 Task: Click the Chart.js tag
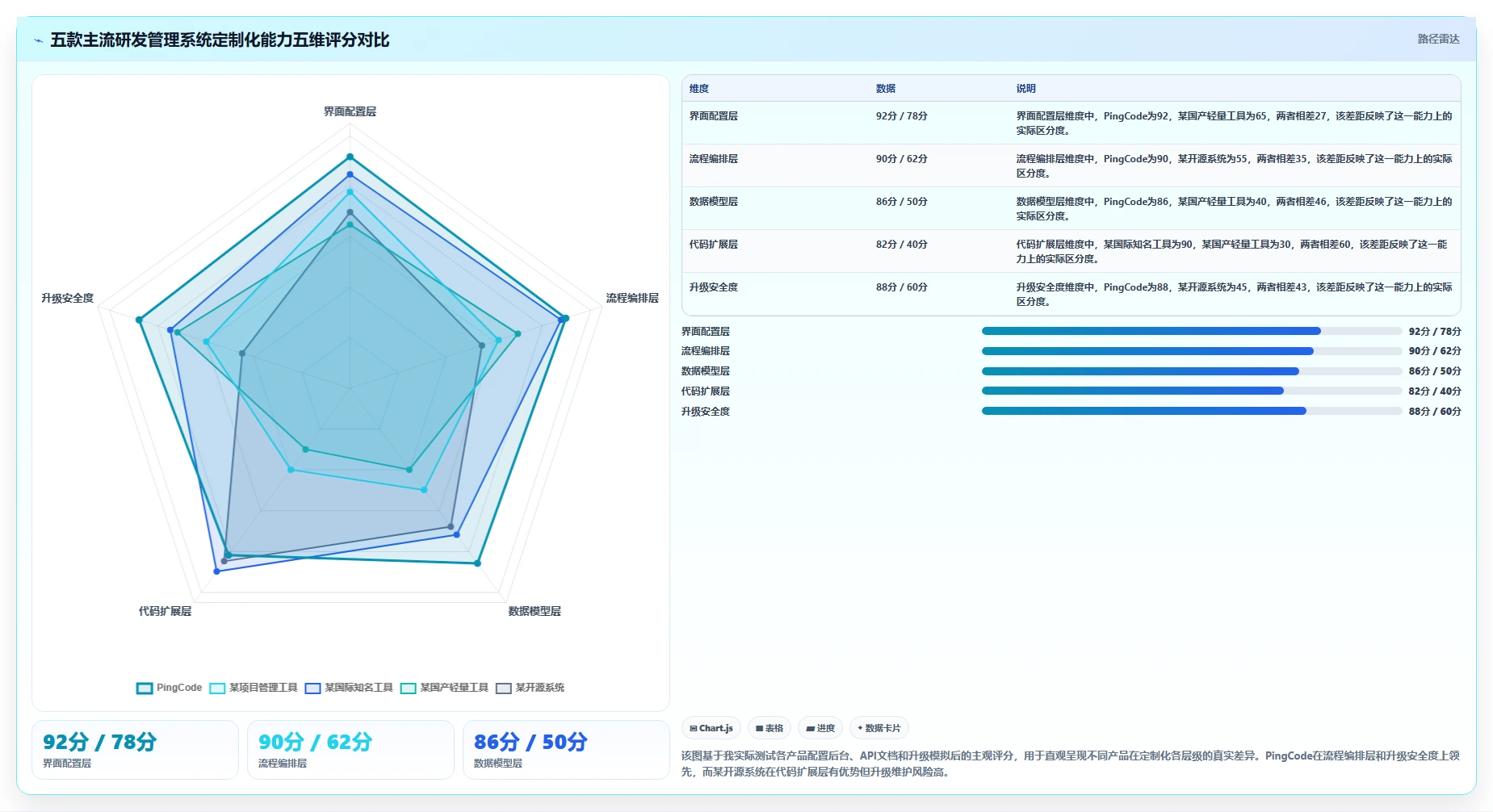click(x=711, y=728)
